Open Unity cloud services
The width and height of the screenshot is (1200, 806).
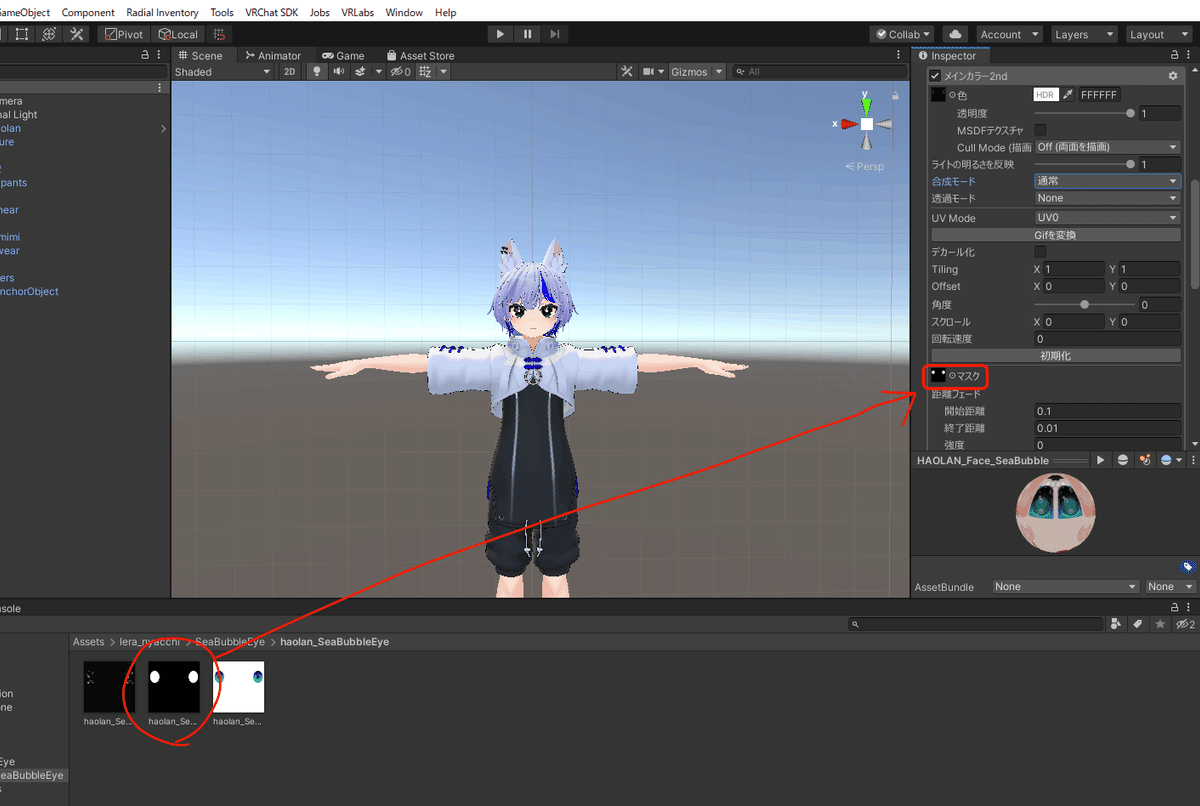[956, 34]
